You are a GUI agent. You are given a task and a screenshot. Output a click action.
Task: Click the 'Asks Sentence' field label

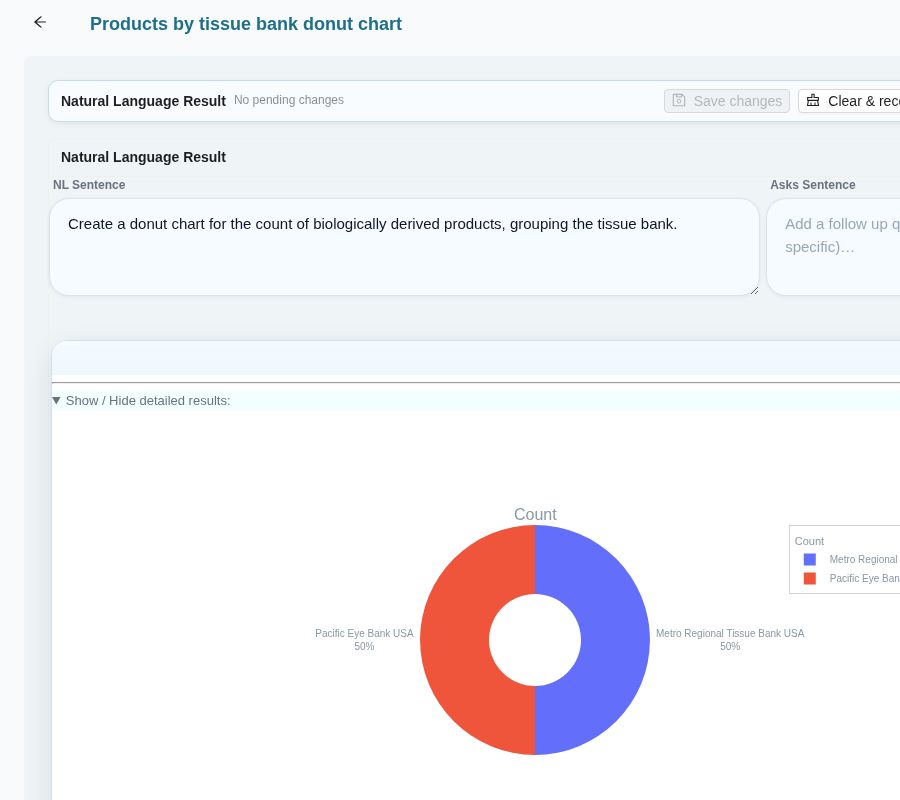pyautogui.click(x=812, y=185)
